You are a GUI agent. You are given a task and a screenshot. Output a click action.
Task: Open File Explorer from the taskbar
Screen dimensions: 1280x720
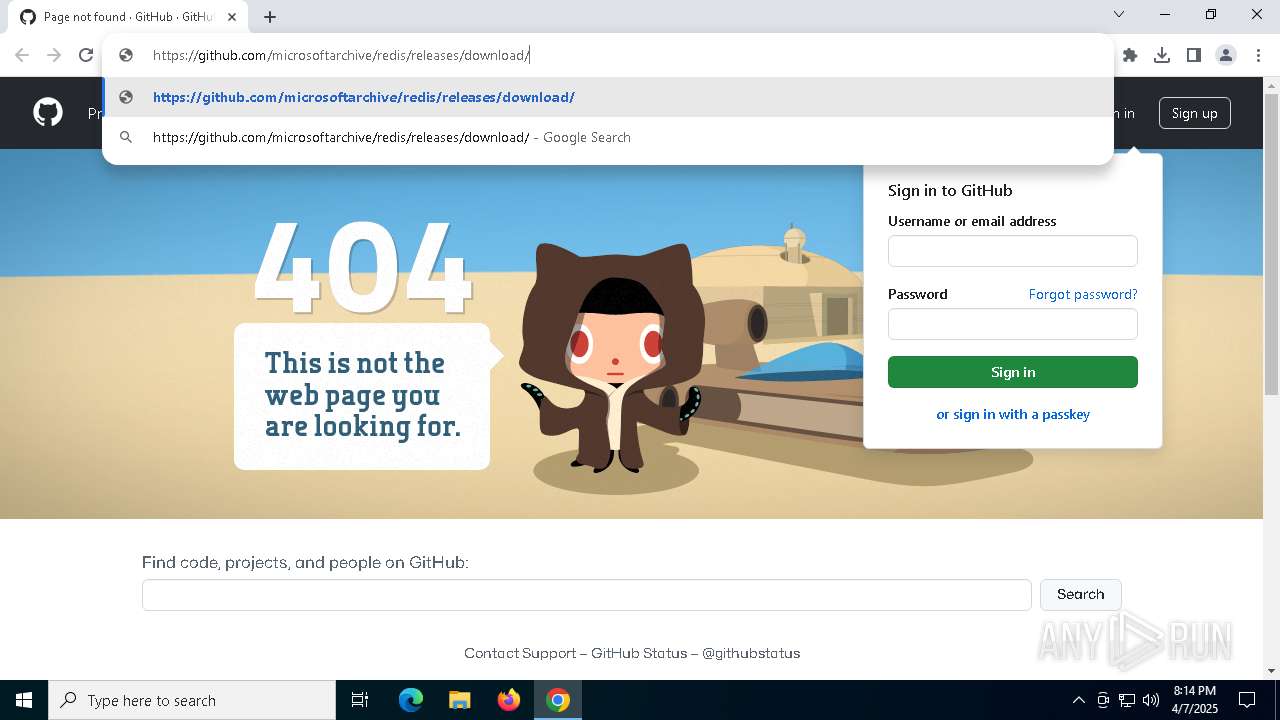coord(459,700)
